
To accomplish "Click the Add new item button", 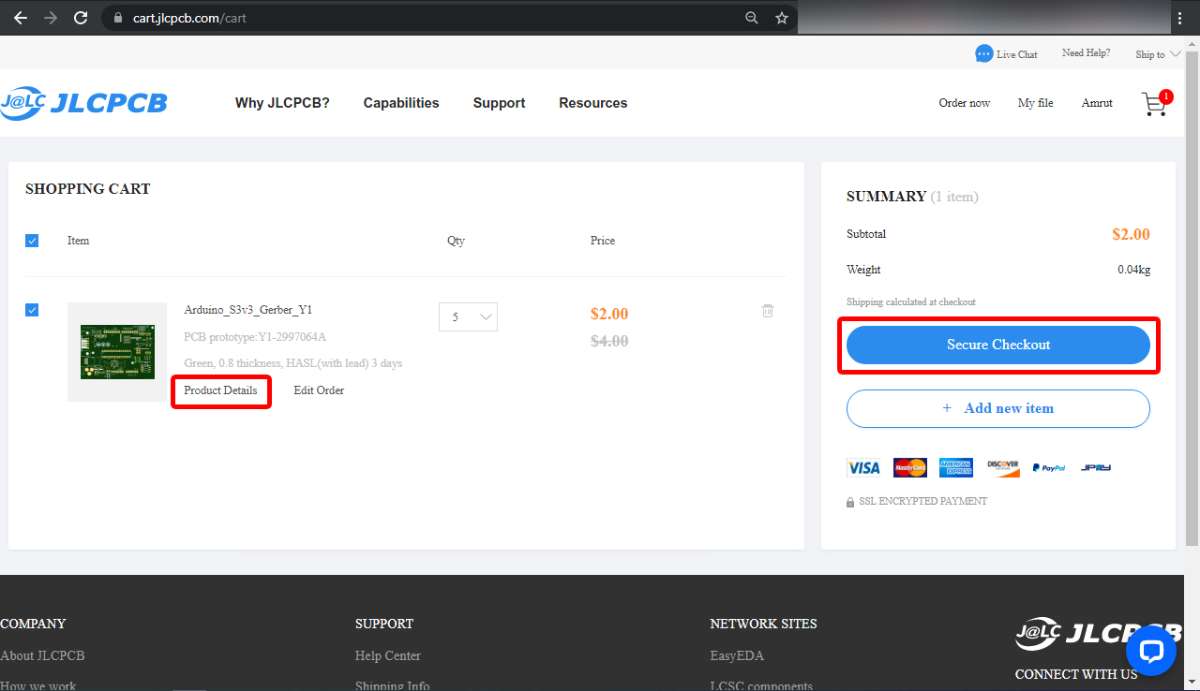I will coord(998,408).
